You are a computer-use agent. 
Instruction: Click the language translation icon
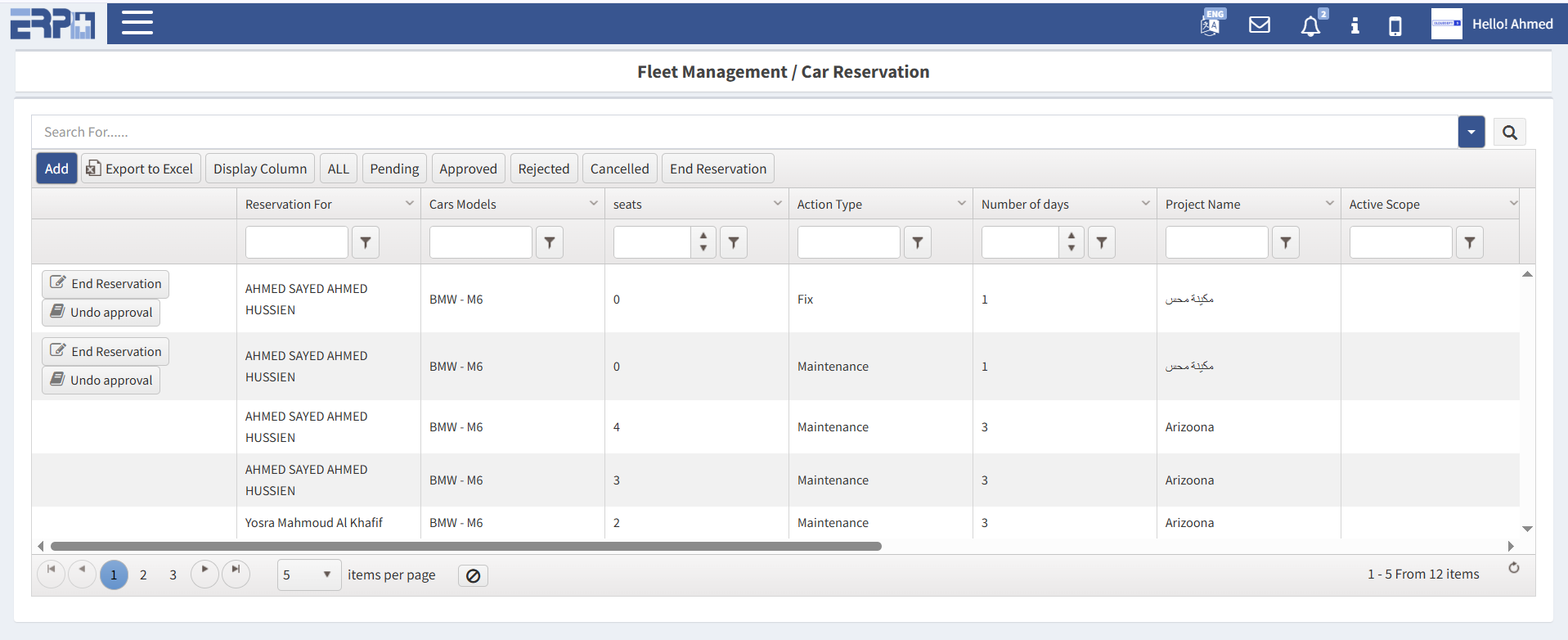(x=1211, y=24)
